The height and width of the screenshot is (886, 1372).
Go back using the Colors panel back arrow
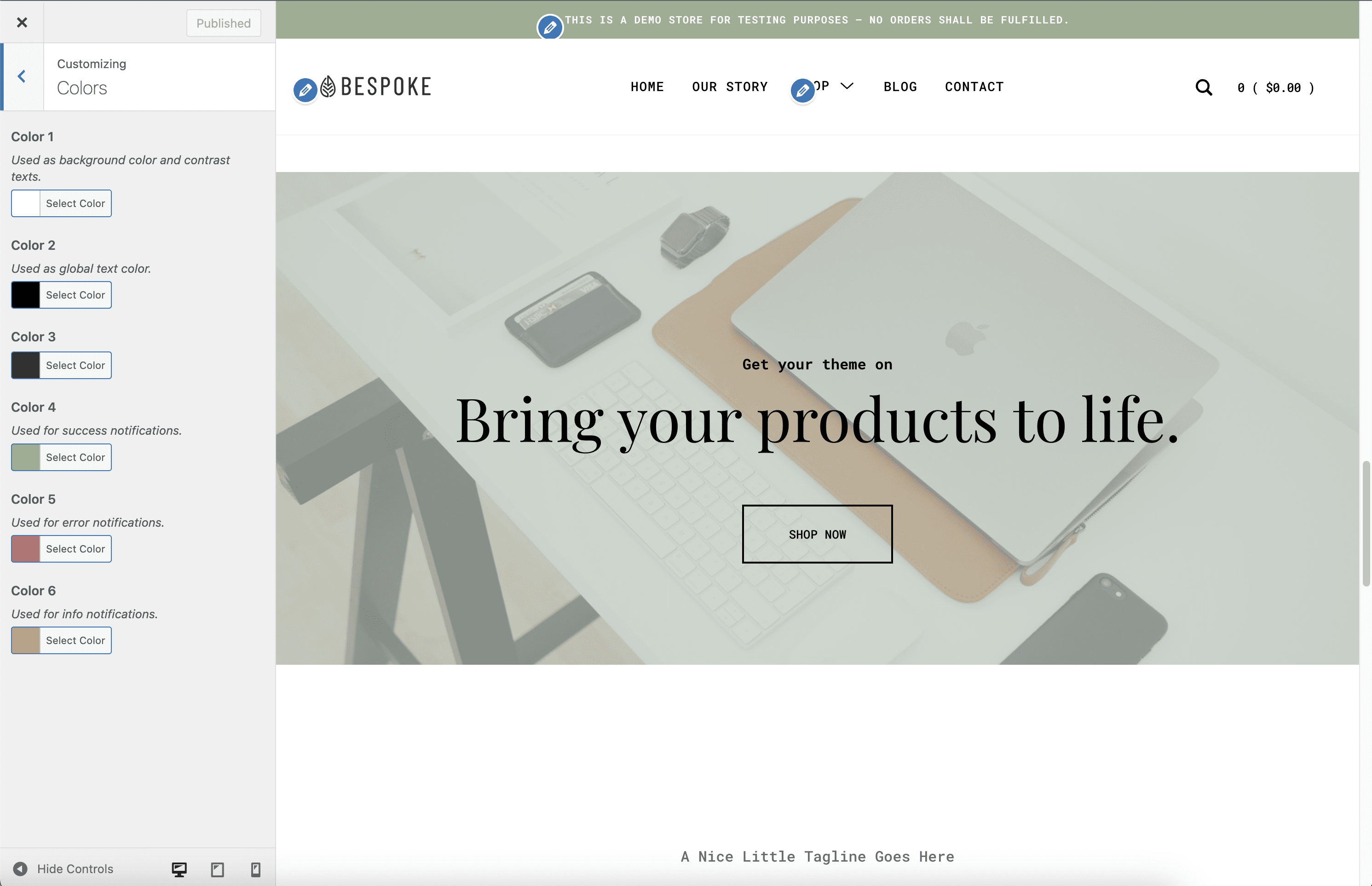(22, 76)
